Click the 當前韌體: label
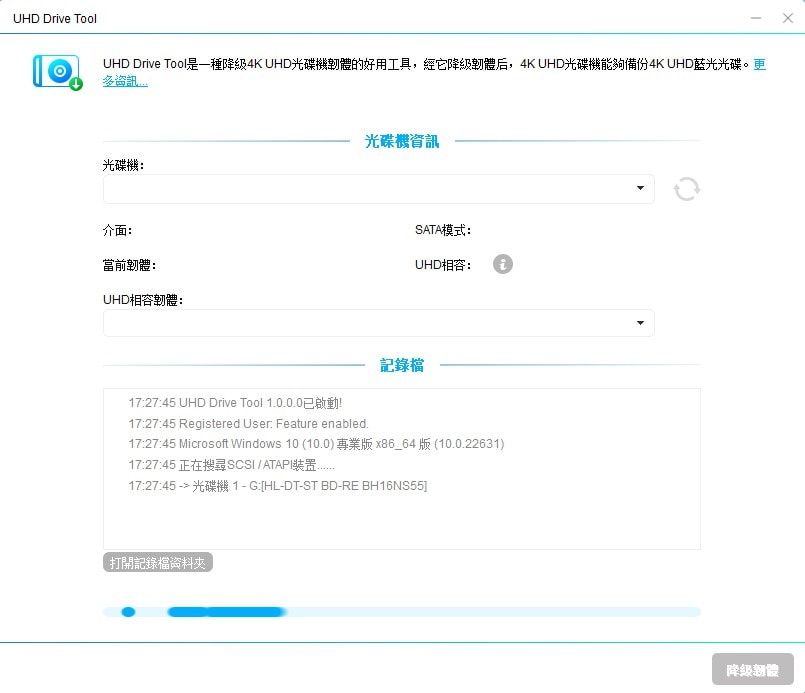The height and width of the screenshot is (693, 805). [x=129, y=265]
